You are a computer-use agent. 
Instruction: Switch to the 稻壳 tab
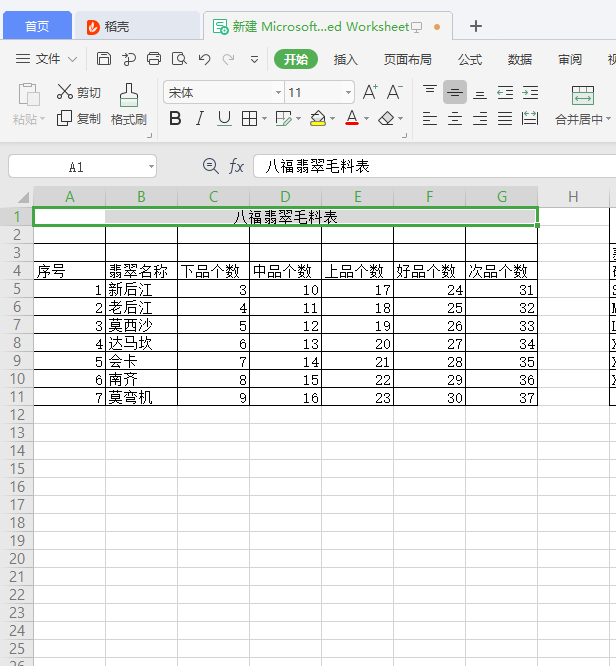click(137, 26)
